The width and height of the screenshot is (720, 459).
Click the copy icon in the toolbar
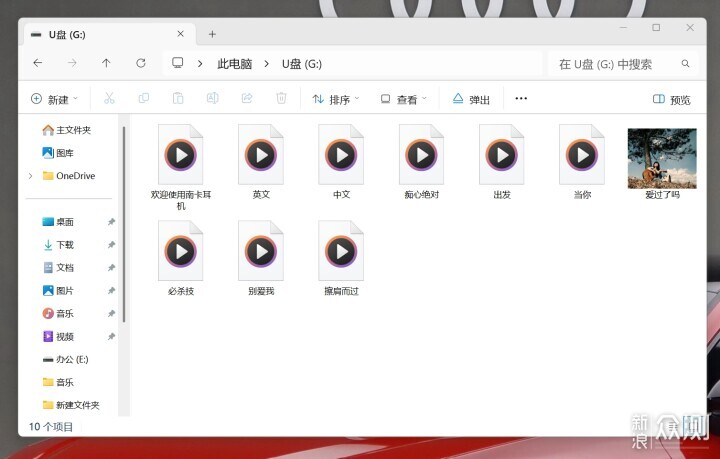144,98
